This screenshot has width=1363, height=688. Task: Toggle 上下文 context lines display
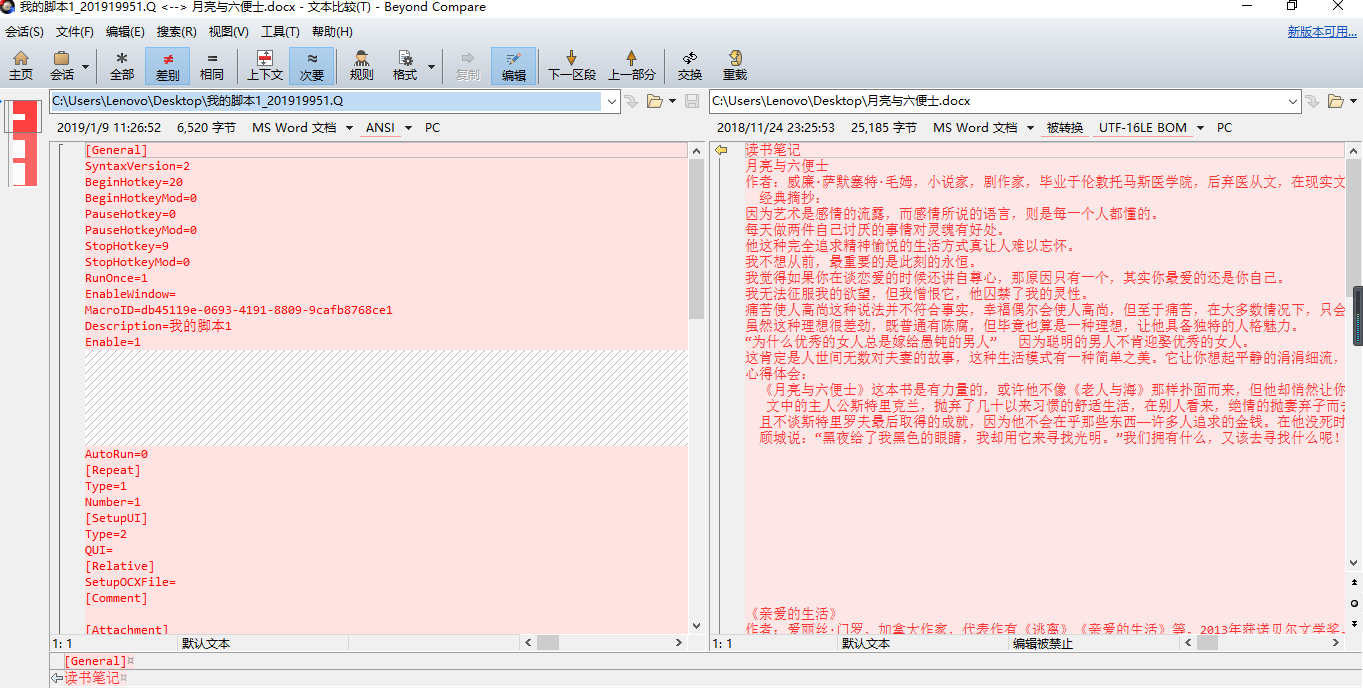(265, 65)
